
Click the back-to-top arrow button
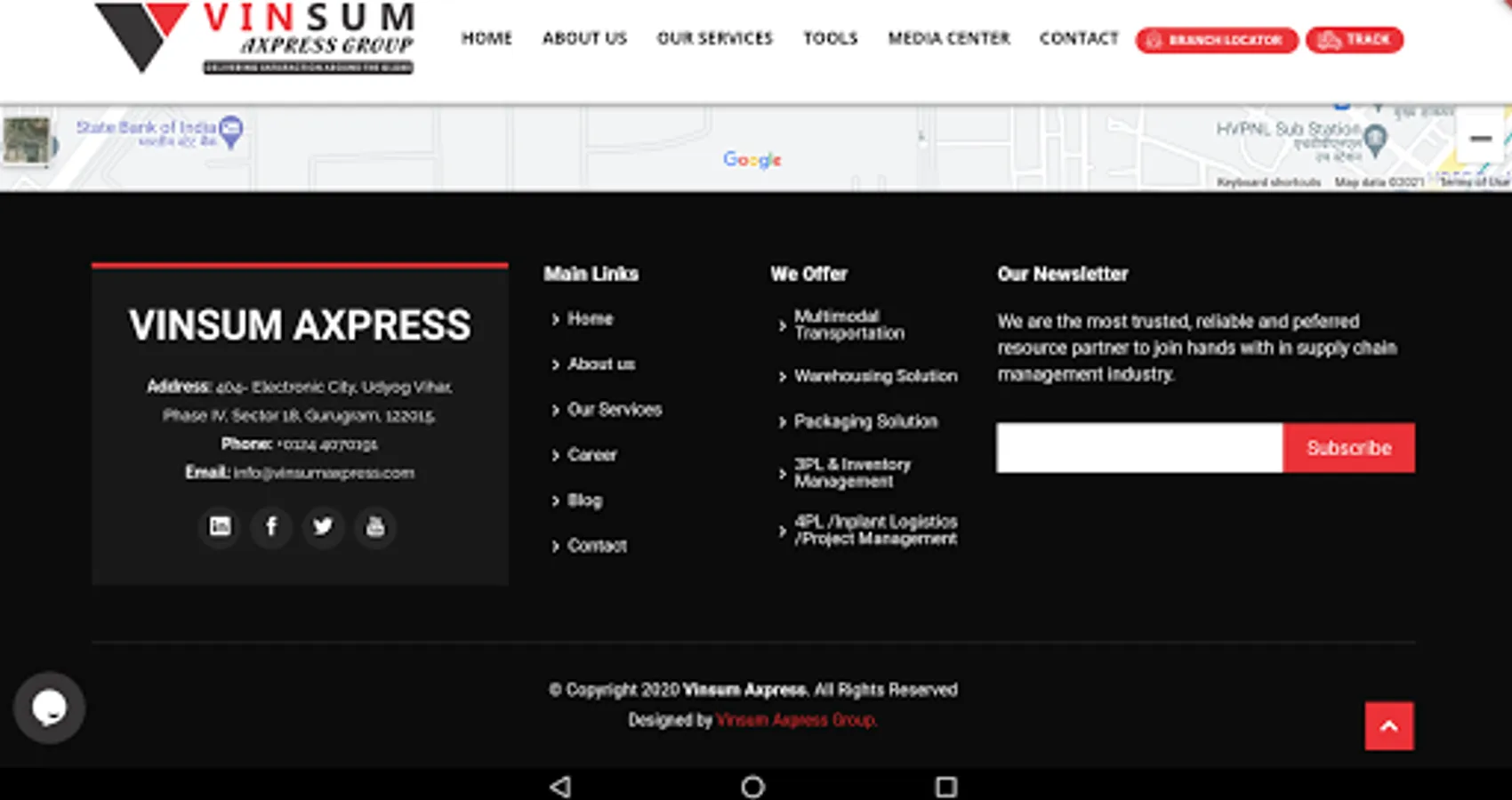pos(1389,726)
